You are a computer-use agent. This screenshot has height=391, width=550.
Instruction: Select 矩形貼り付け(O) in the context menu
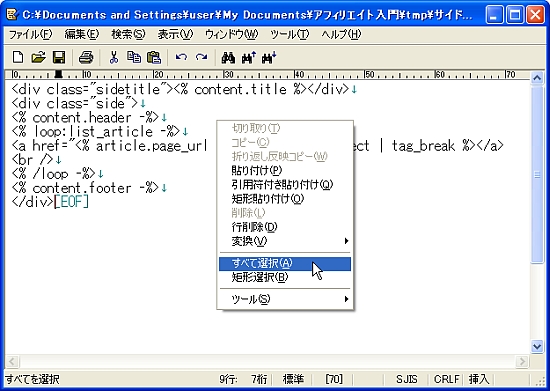click(285, 199)
